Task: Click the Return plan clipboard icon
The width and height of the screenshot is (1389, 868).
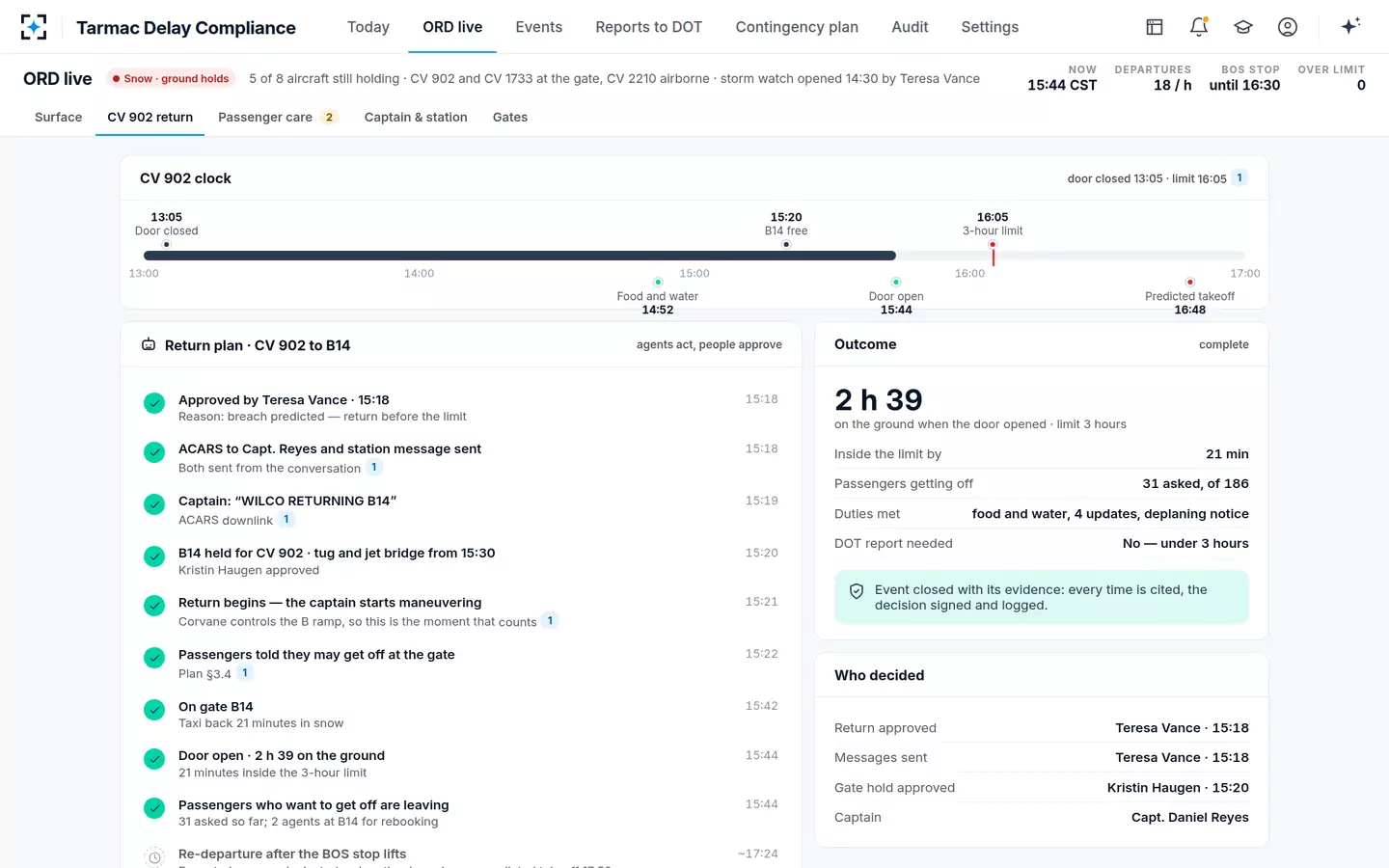Action: tap(149, 344)
